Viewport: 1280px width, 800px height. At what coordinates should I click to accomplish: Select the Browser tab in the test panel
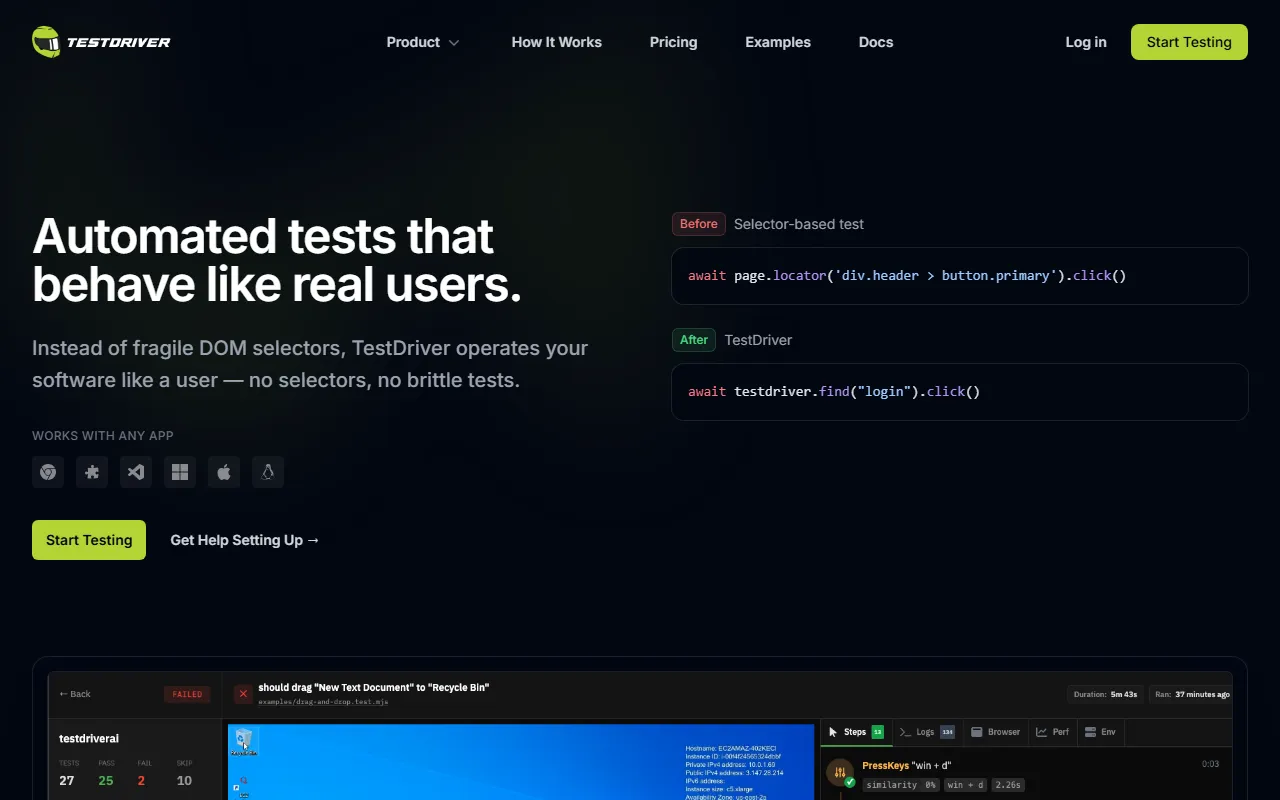point(996,732)
